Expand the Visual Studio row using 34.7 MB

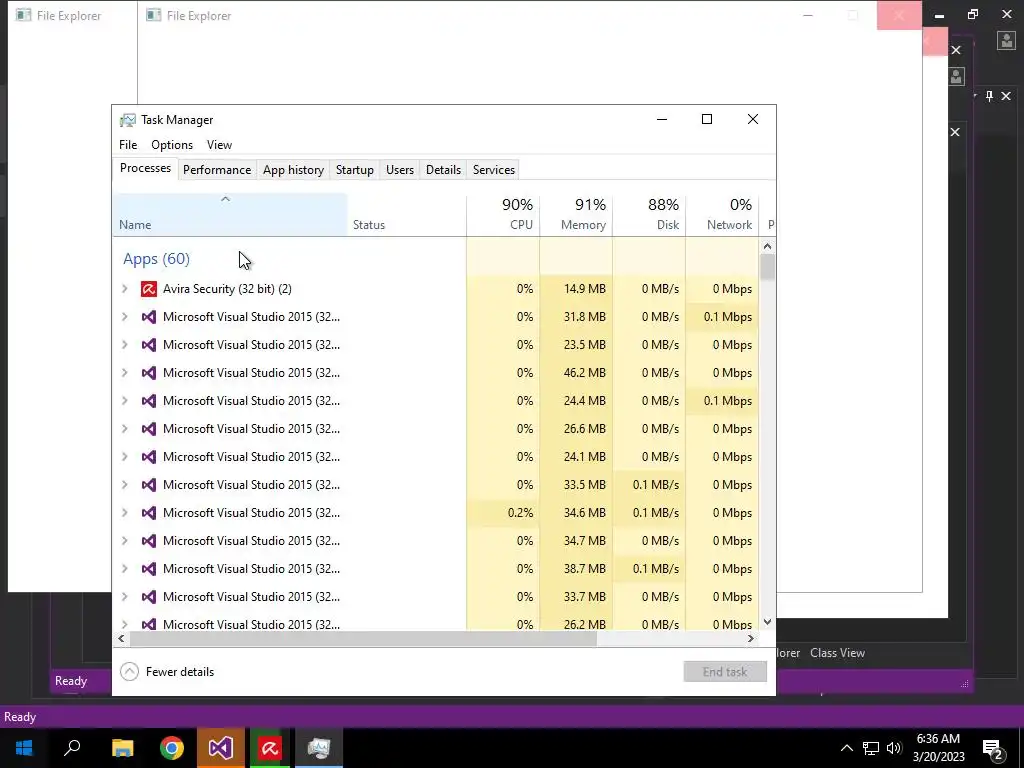[x=125, y=541]
